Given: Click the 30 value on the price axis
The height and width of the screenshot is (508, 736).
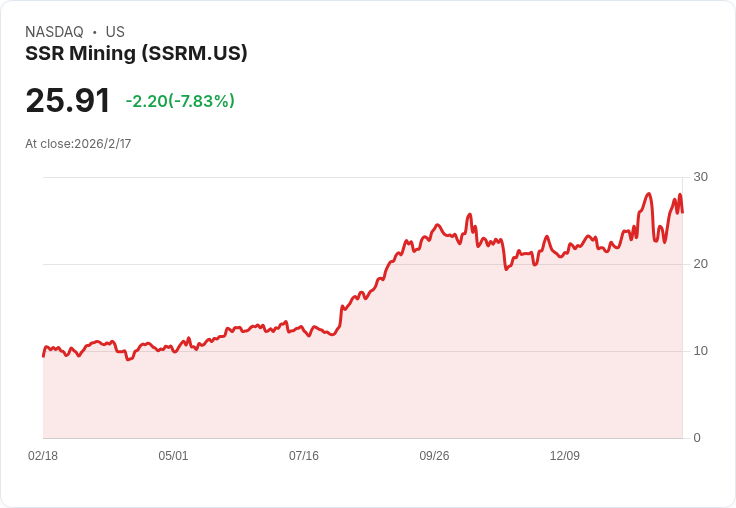Looking at the screenshot, I should click(700, 177).
